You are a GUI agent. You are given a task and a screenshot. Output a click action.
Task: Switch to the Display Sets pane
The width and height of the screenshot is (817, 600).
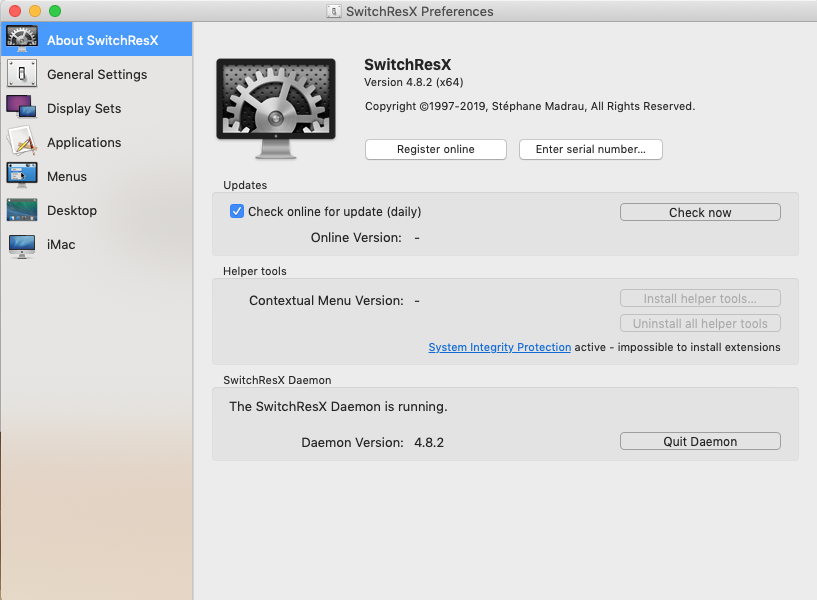click(x=84, y=108)
